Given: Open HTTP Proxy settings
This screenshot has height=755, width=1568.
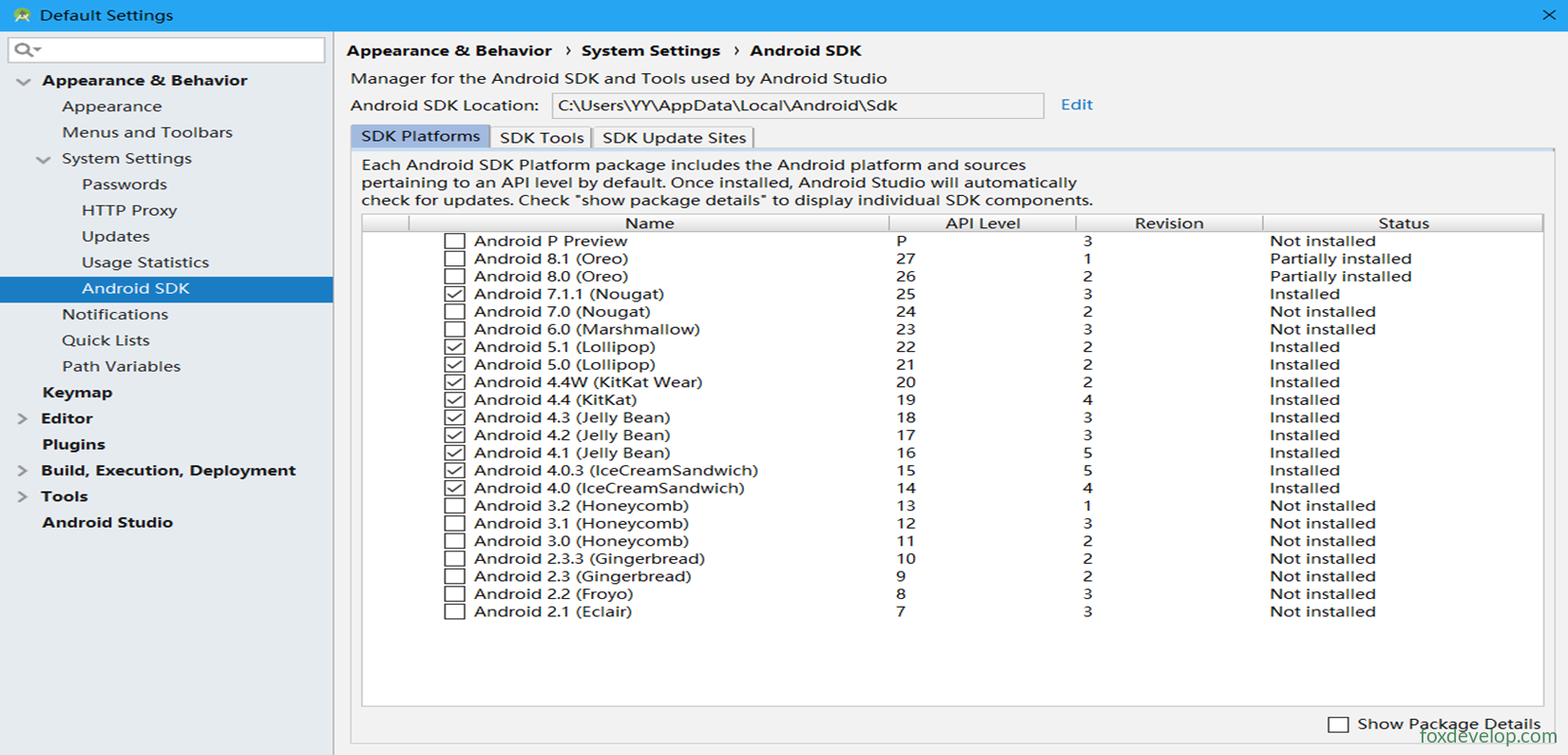Looking at the screenshot, I should tap(129, 210).
